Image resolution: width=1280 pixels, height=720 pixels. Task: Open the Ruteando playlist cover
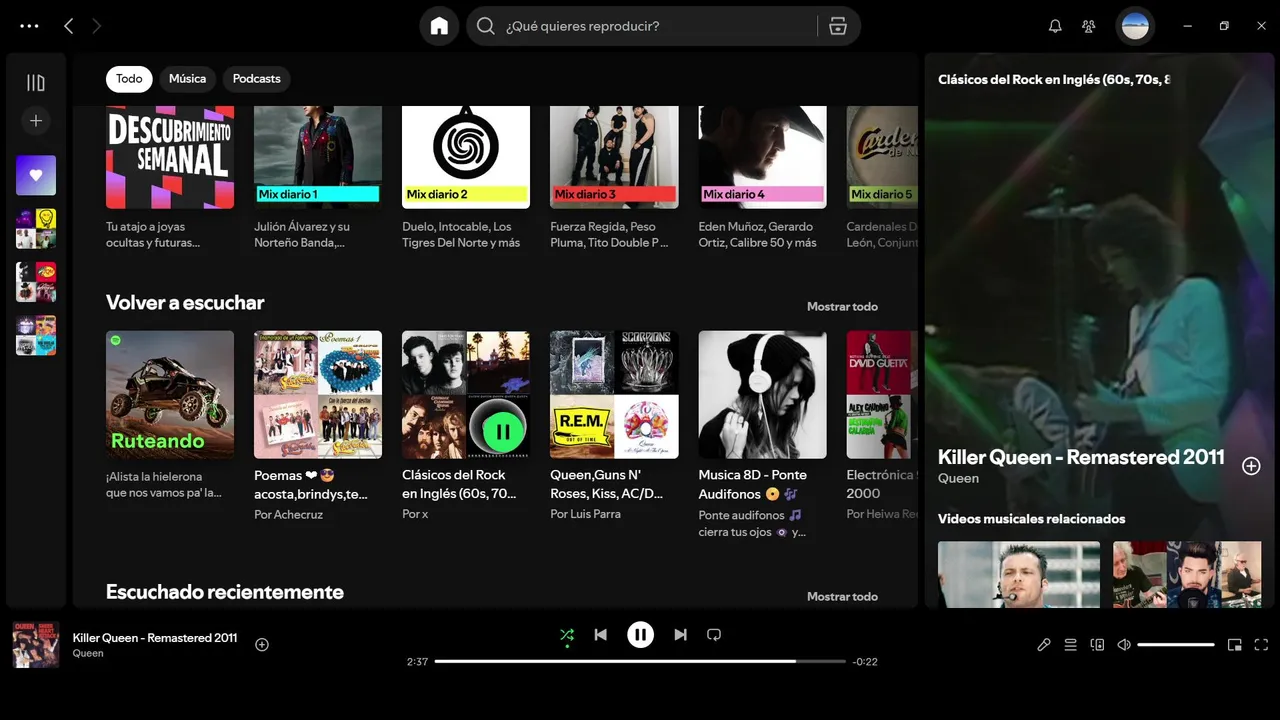(x=170, y=395)
